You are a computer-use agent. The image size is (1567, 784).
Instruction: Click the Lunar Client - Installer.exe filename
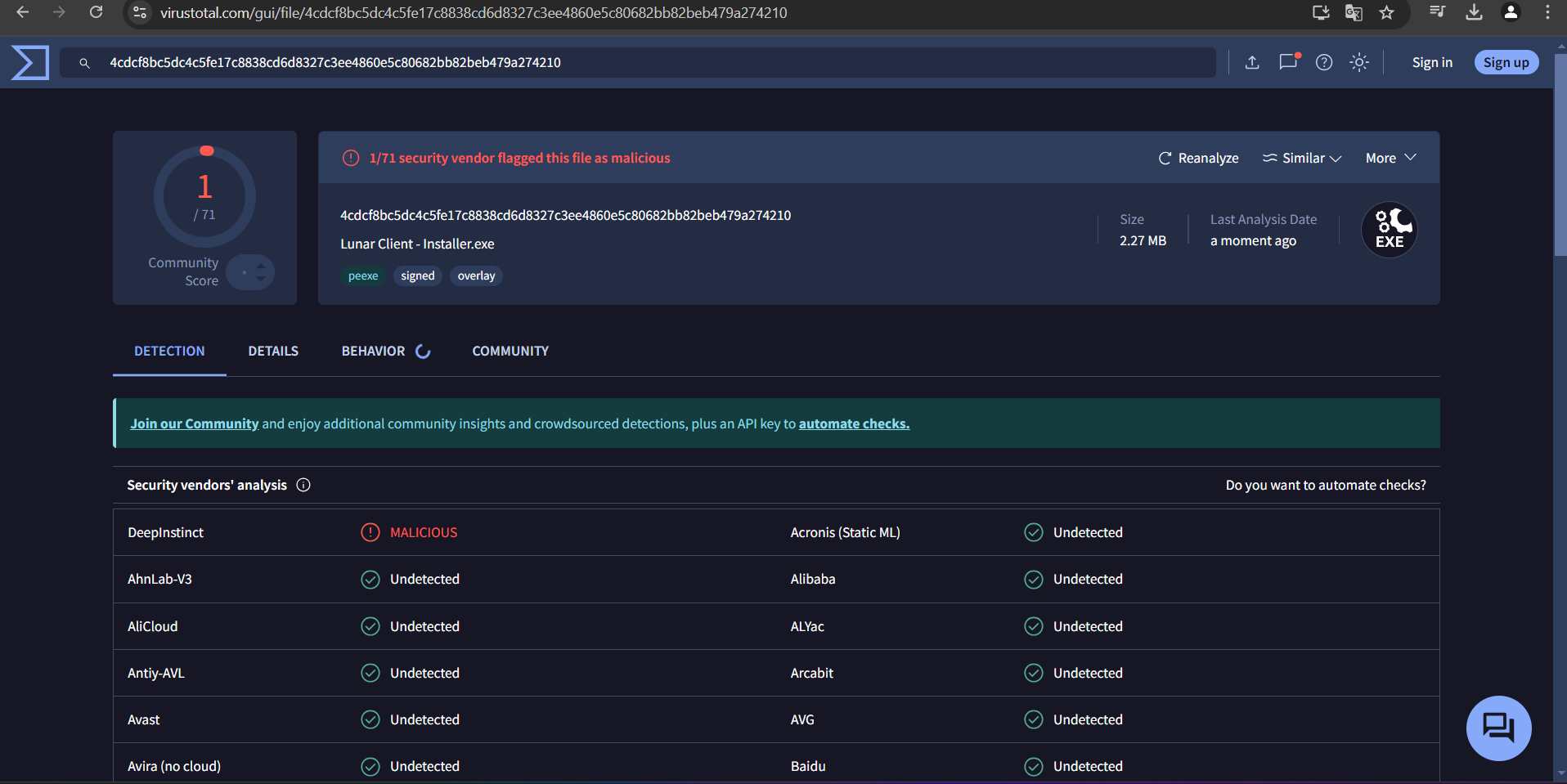tap(417, 244)
